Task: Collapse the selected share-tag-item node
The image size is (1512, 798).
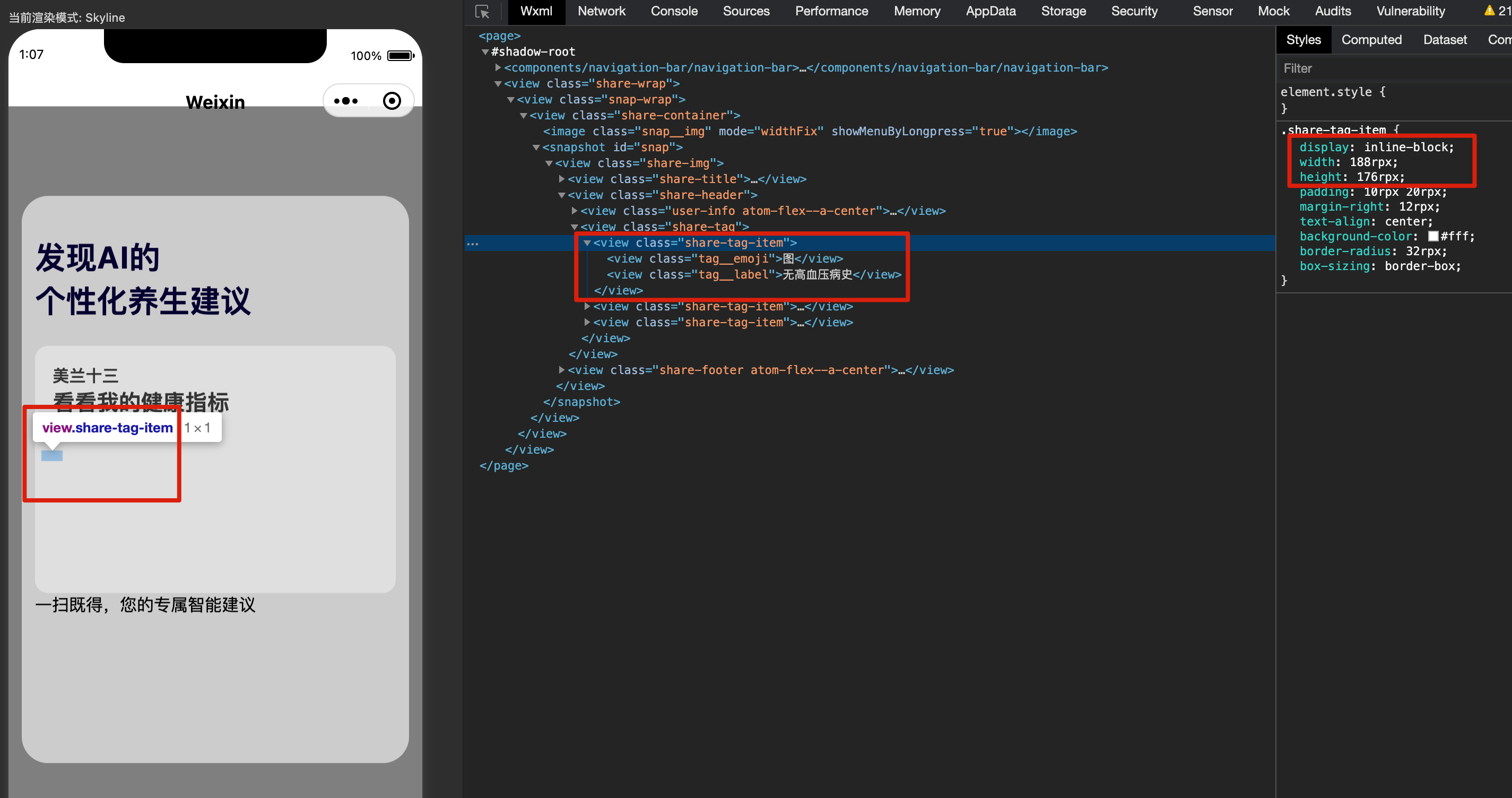Action: (x=587, y=242)
